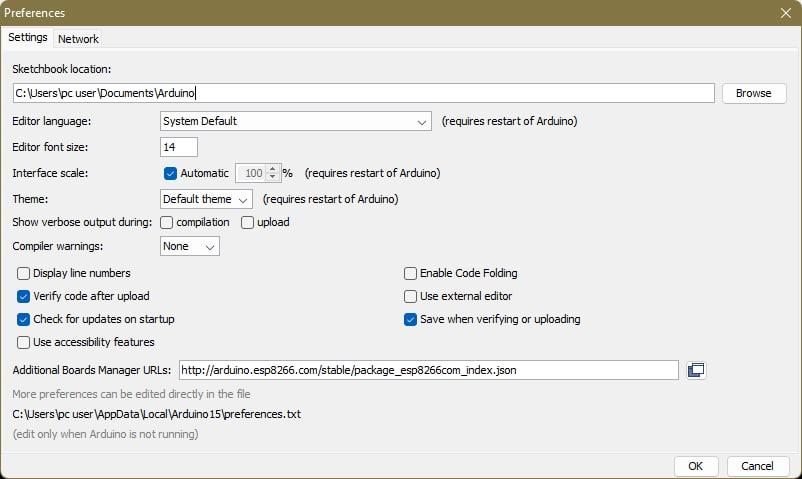The image size is (802, 479).
Task: Enable Use accessibility features
Action: [x=23, y=342]
